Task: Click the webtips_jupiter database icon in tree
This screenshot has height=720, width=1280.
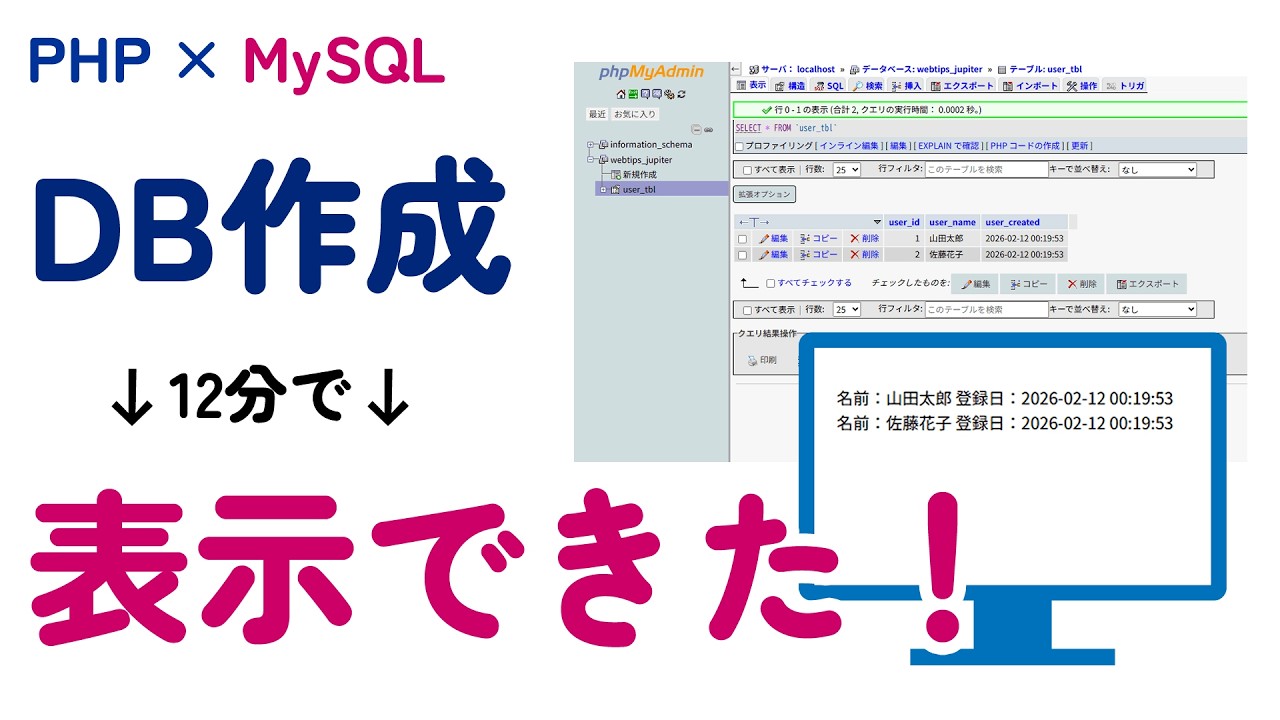Action: pos(603,160)
